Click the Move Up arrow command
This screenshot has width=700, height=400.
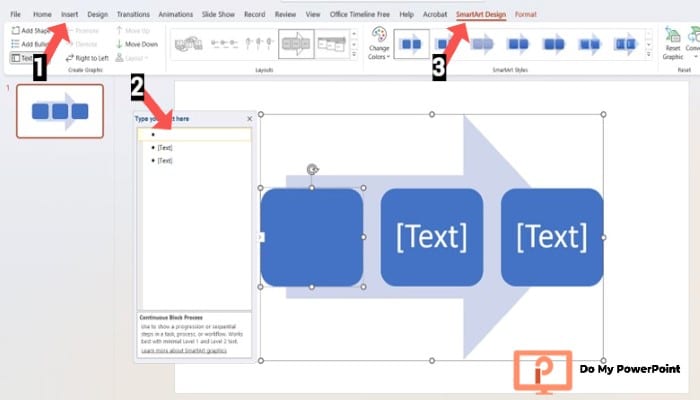(133, 30)
